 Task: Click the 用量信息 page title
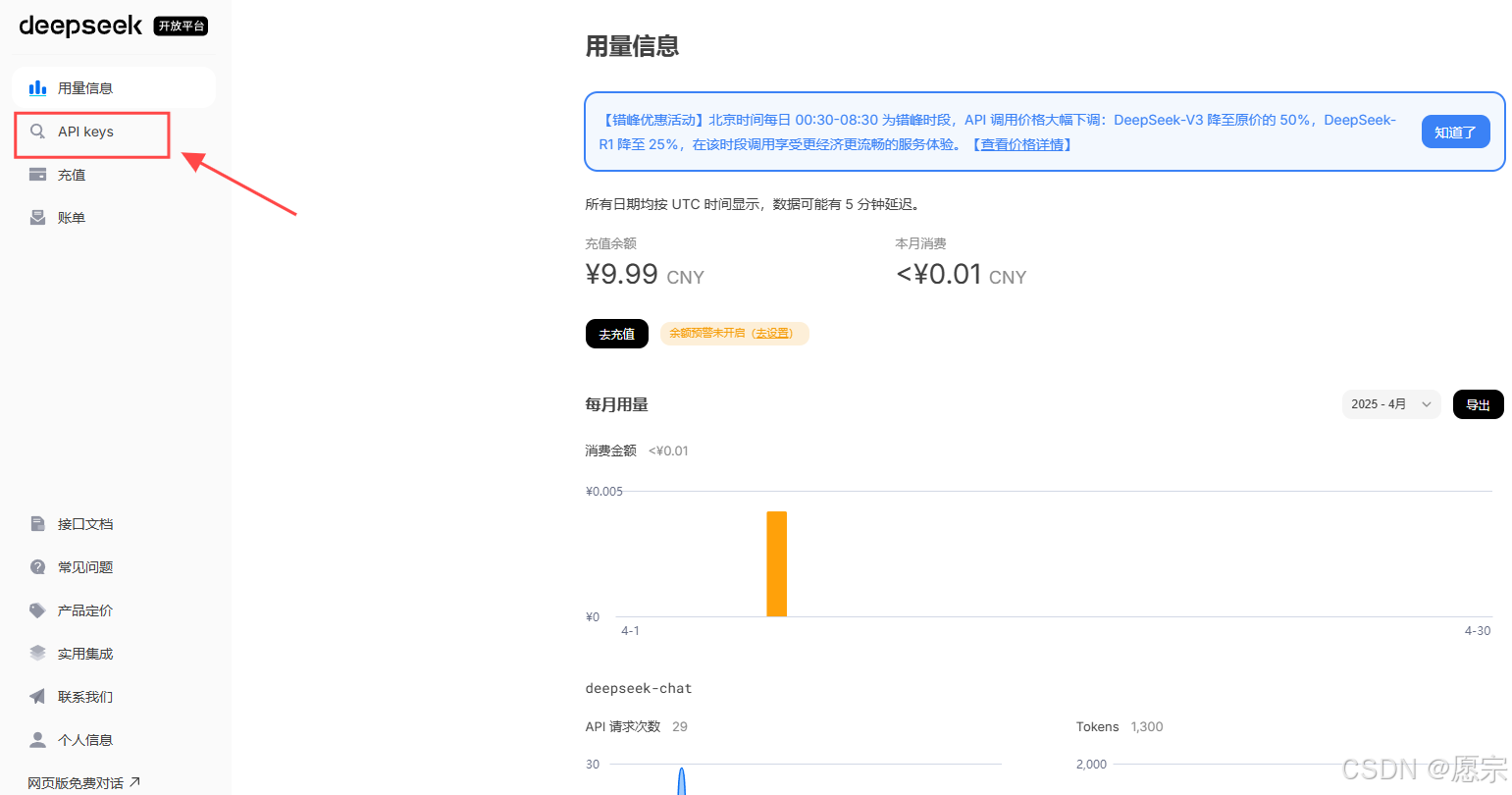pos(632,46)
